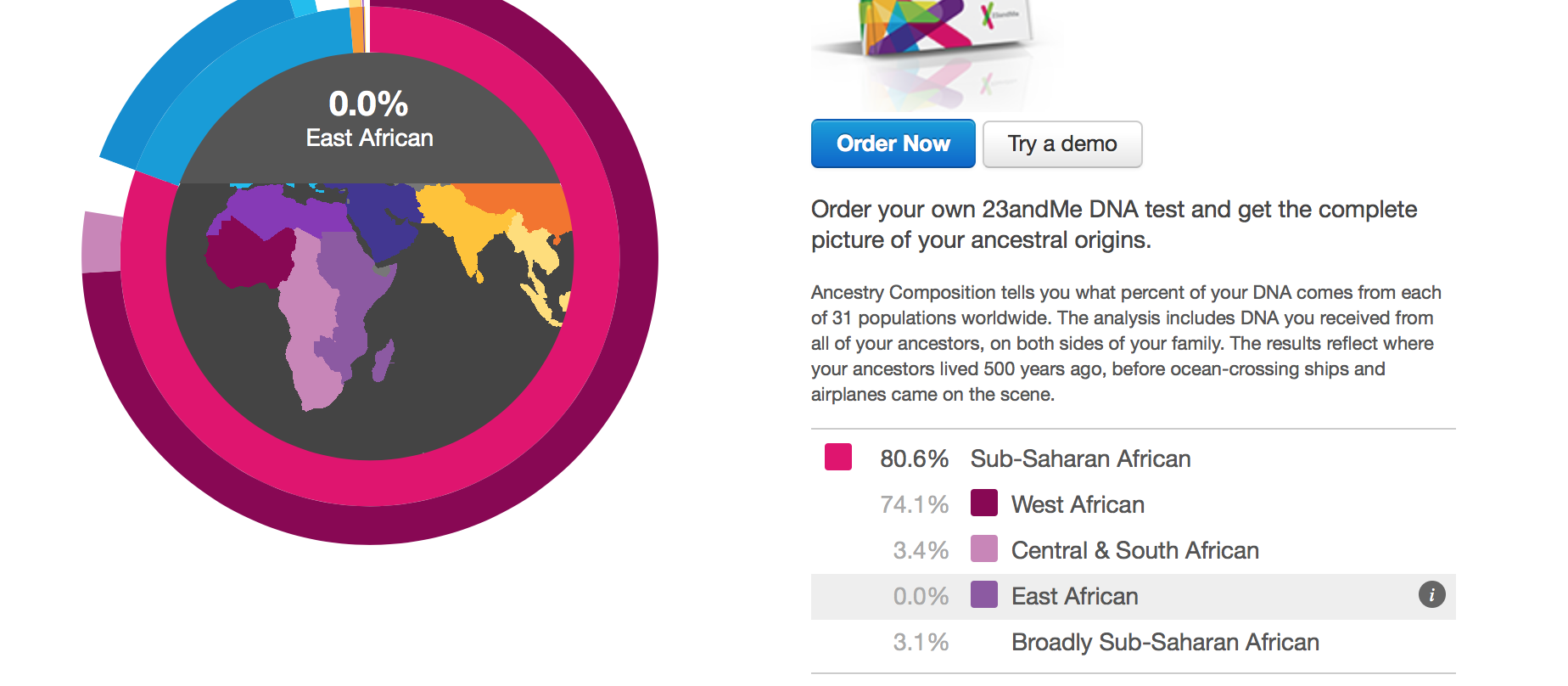Click the East African purple swatch
This screenshot has width=1568, height=686.
coord(983,595)
